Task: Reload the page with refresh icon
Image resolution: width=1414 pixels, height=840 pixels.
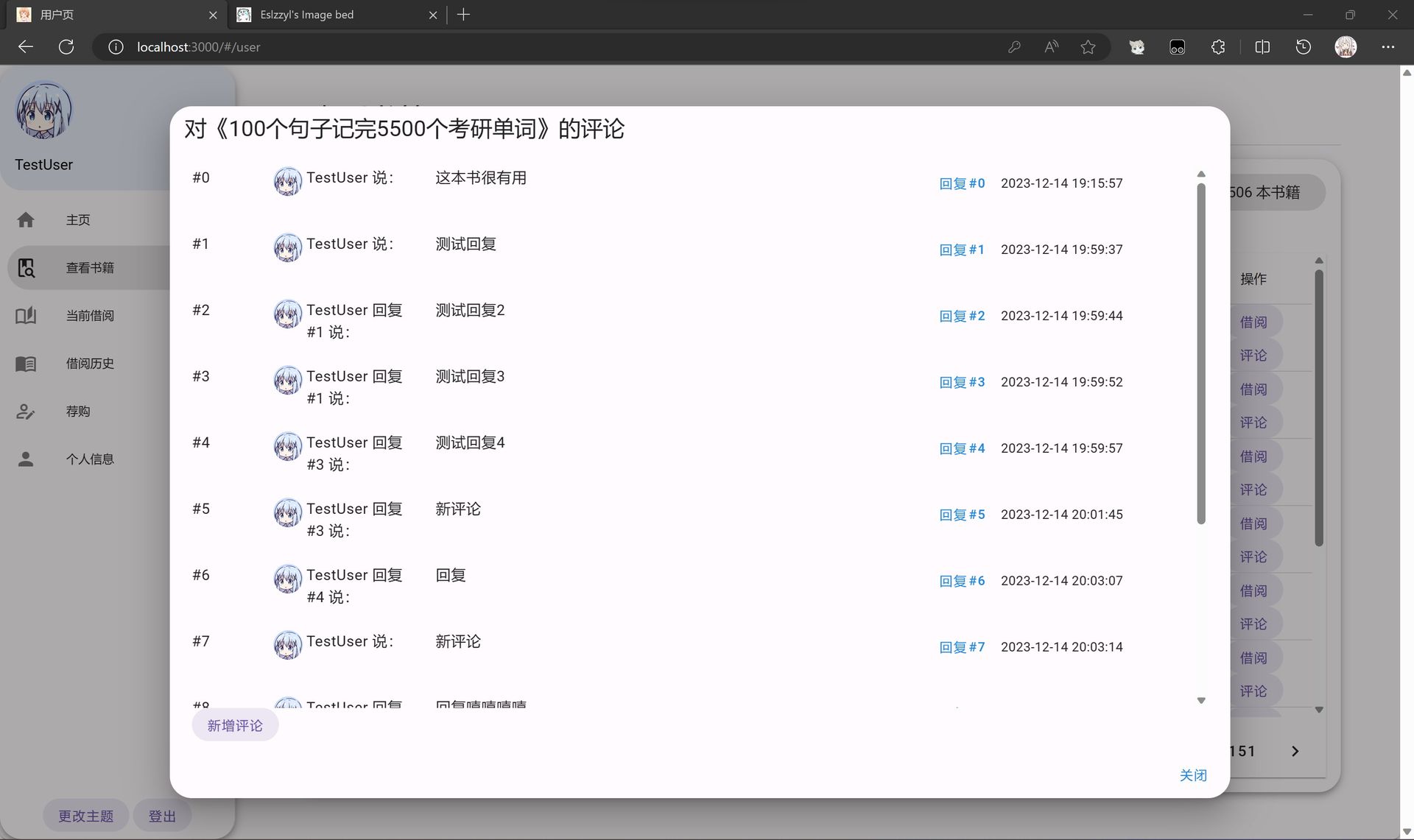Action: tap(66, 47)
